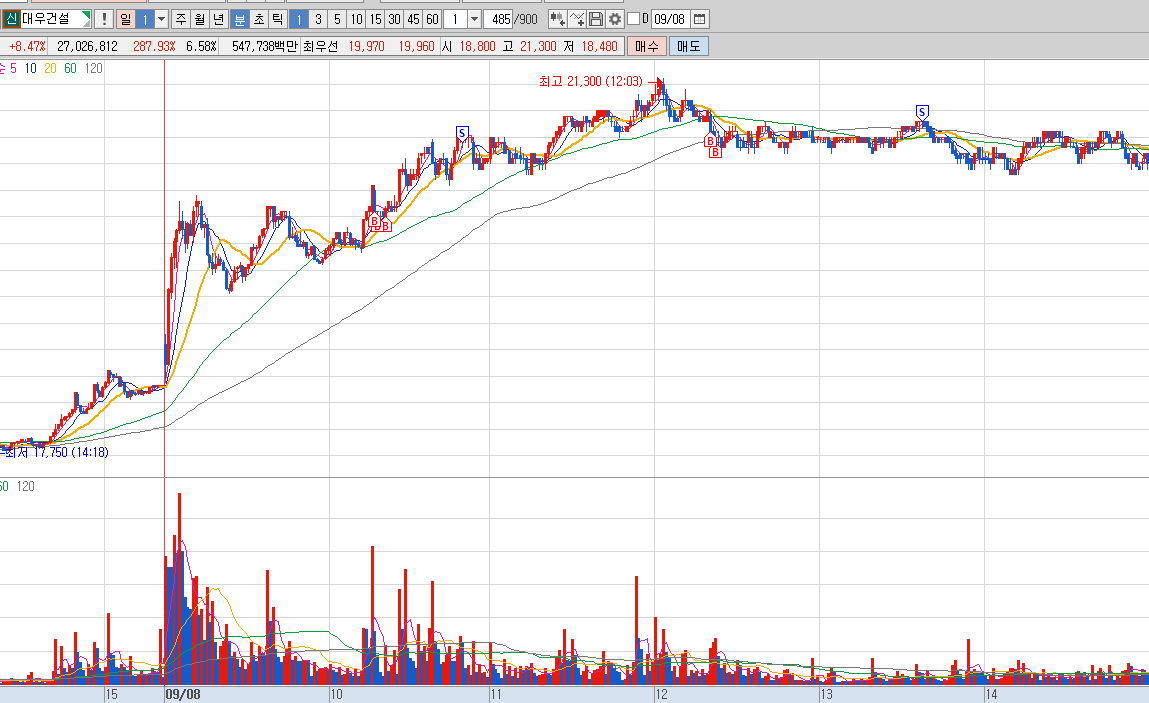
Task: Click the green 신 stock search icon
Action: [x=10, y=19]
